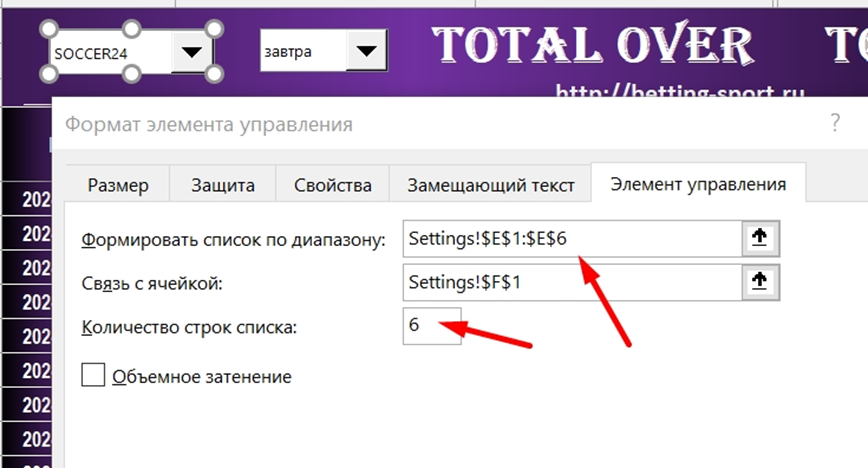Select the Элемент управления tab
868x468 pixels.
pyautogui.click(x=698, y=185)
